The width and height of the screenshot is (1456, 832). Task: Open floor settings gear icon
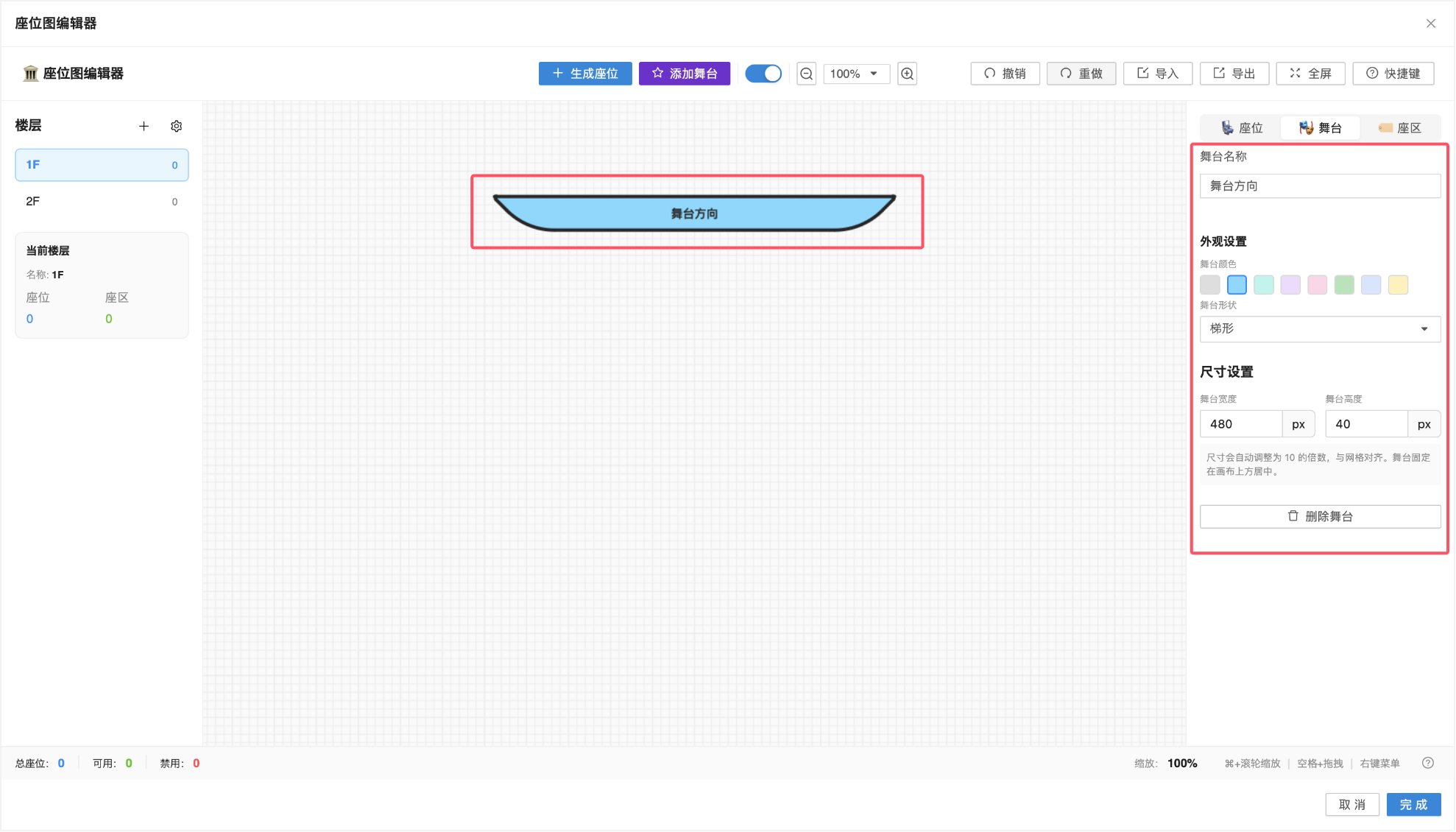(176, 127)
